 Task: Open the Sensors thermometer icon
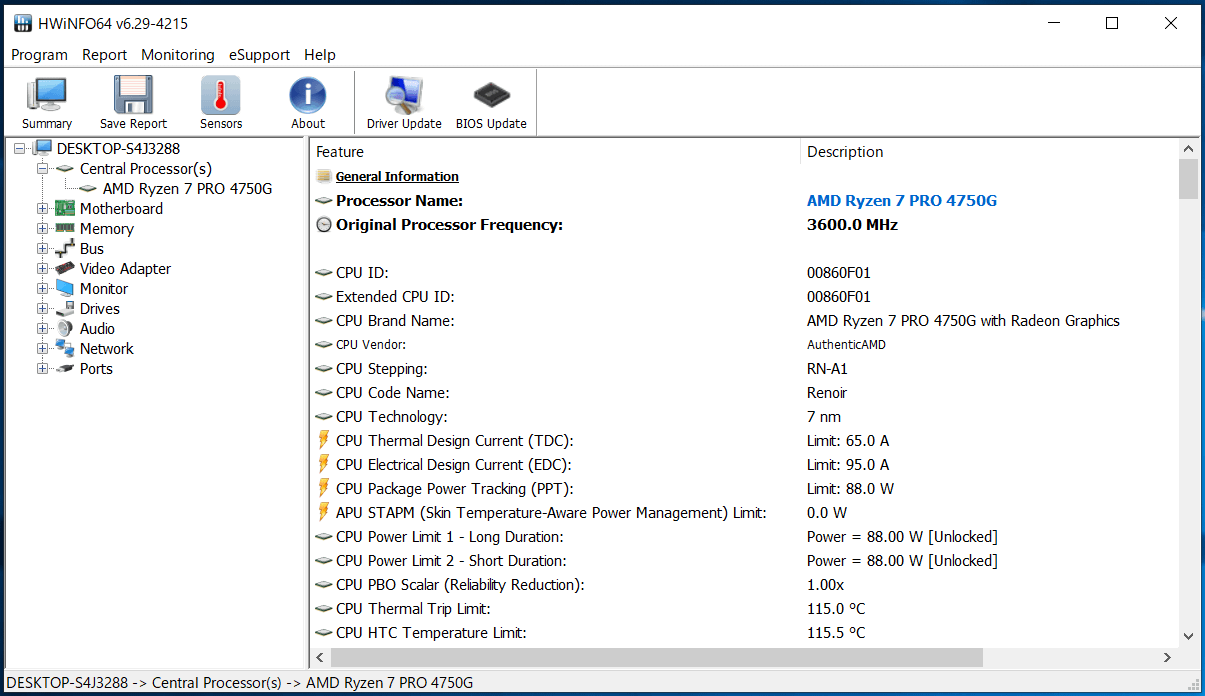pyautogui.click(x=221, y=95)
